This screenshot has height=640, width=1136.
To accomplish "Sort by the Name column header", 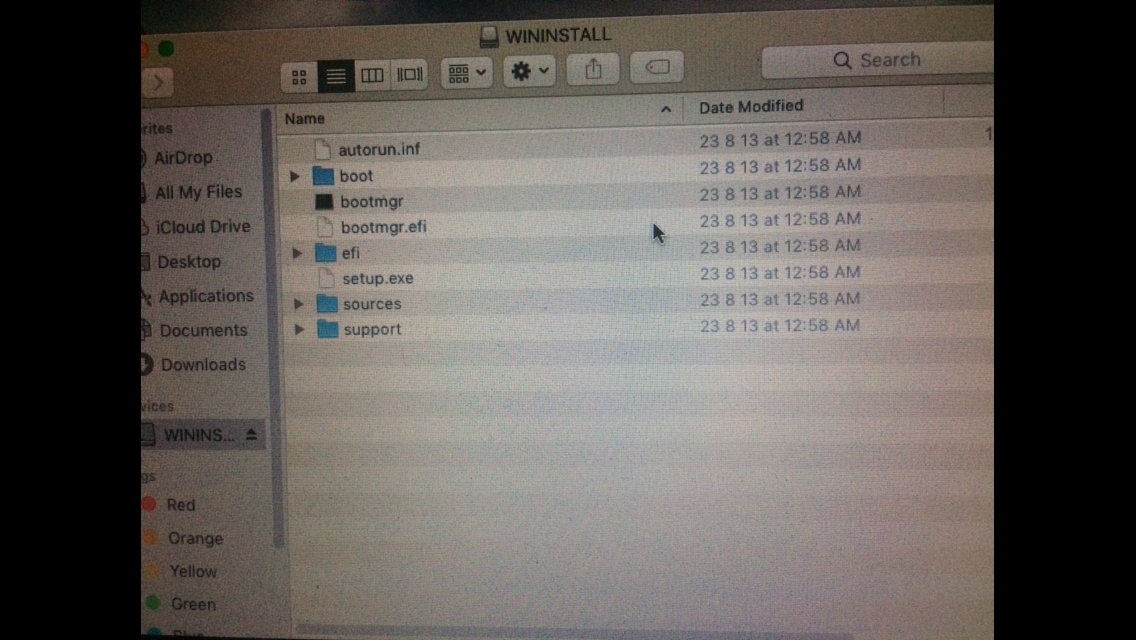I will coord(305,118).
